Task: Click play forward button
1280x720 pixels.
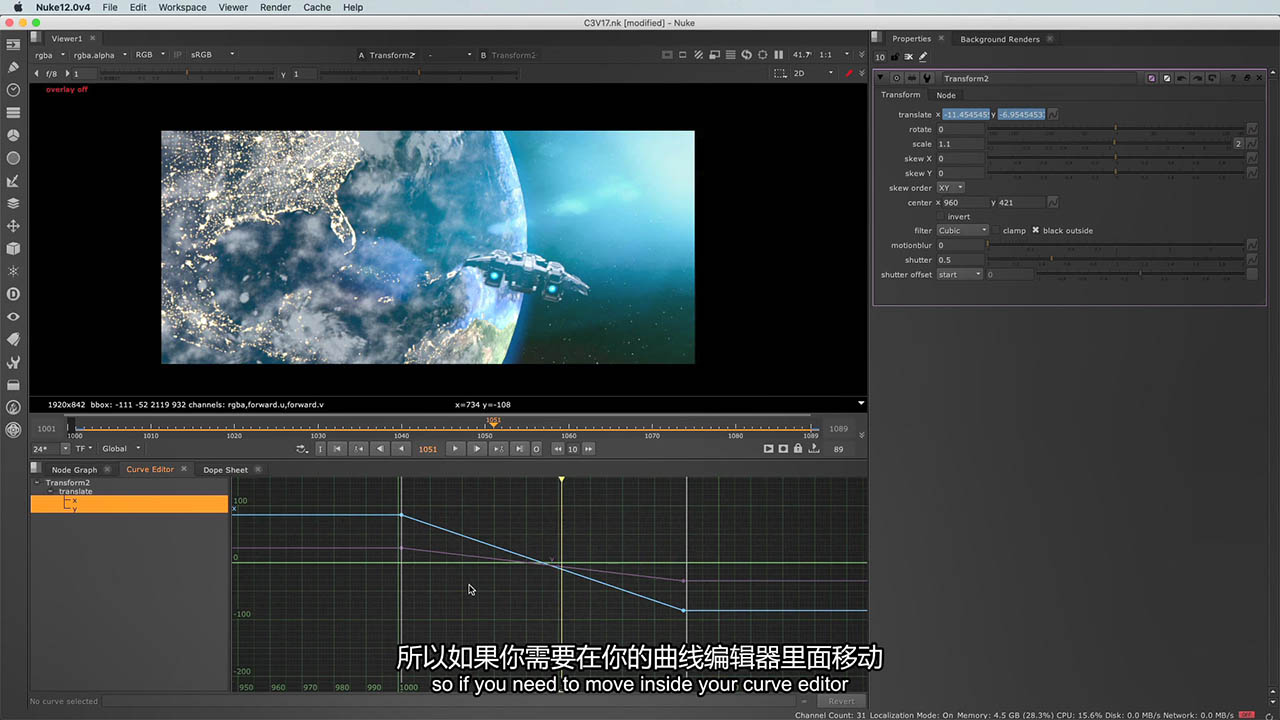Action: (454, 449)
